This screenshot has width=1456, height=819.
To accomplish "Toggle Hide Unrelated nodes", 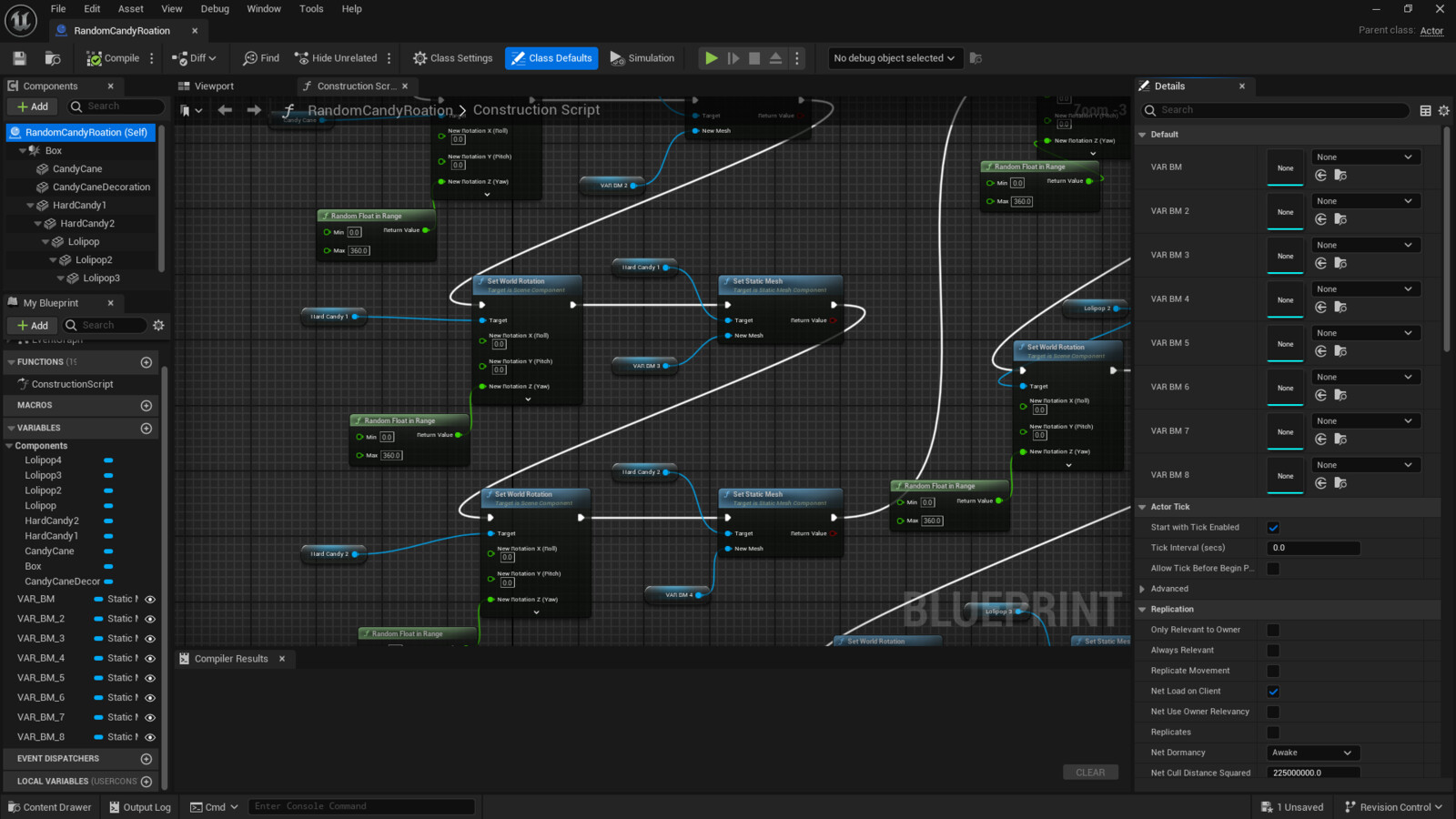I will pyautogui.click(x=335, y=58).
